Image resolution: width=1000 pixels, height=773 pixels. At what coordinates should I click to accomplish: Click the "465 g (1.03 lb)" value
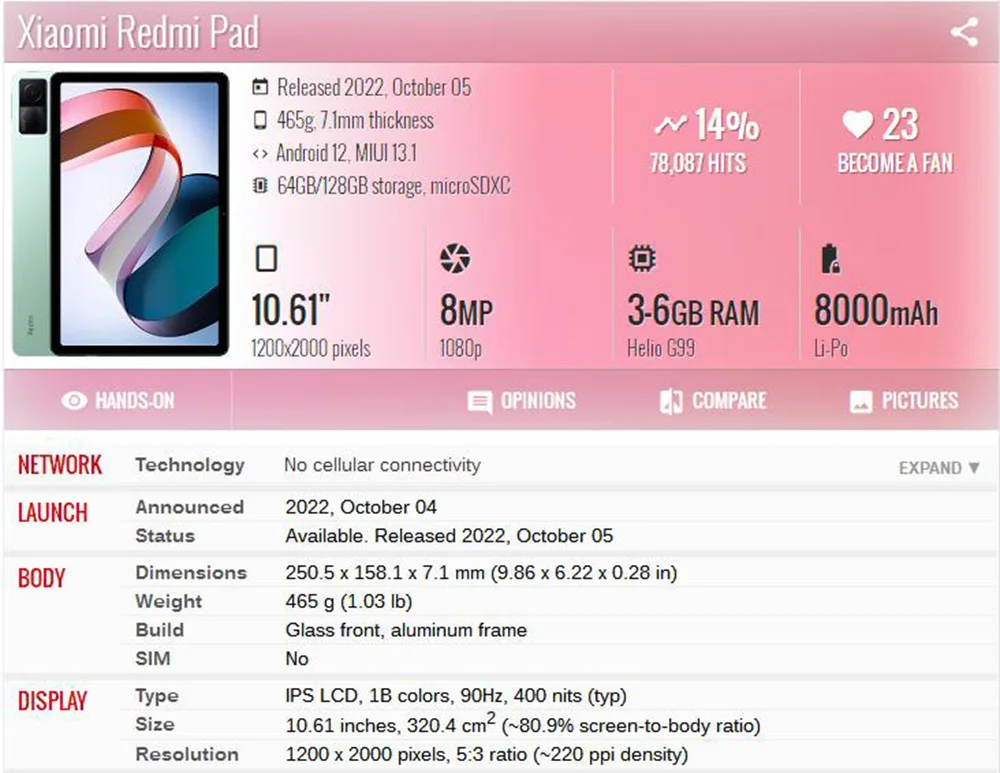349,601
